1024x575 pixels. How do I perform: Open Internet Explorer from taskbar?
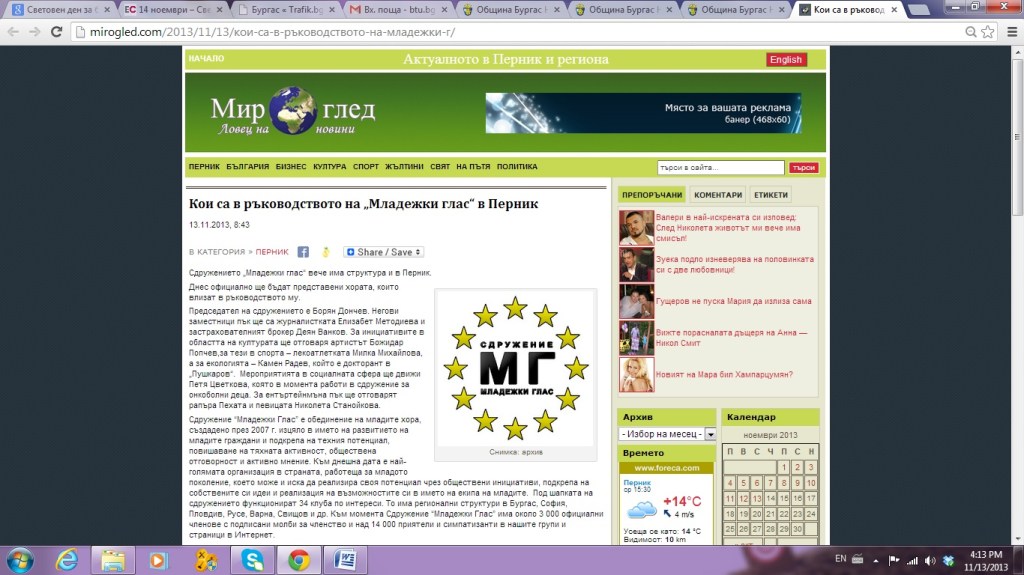[x=67, y=559]
